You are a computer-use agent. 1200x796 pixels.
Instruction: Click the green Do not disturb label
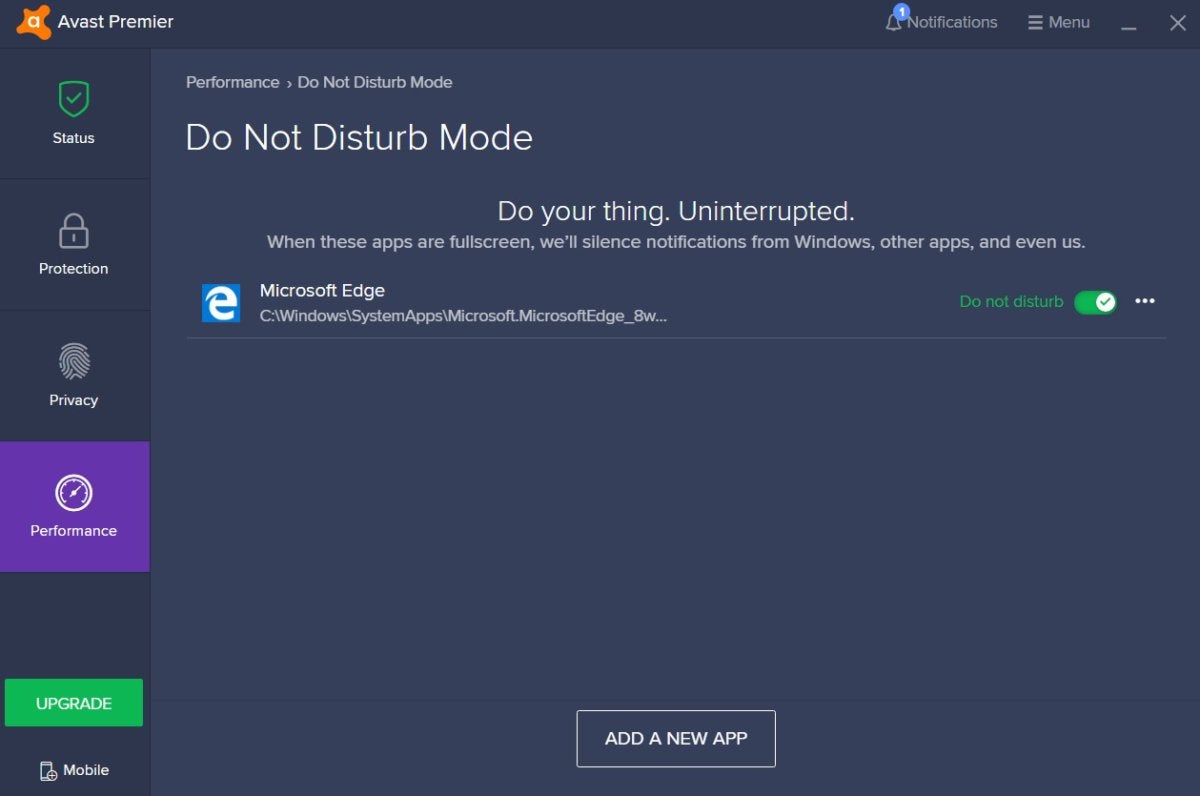coord(1011,301)
